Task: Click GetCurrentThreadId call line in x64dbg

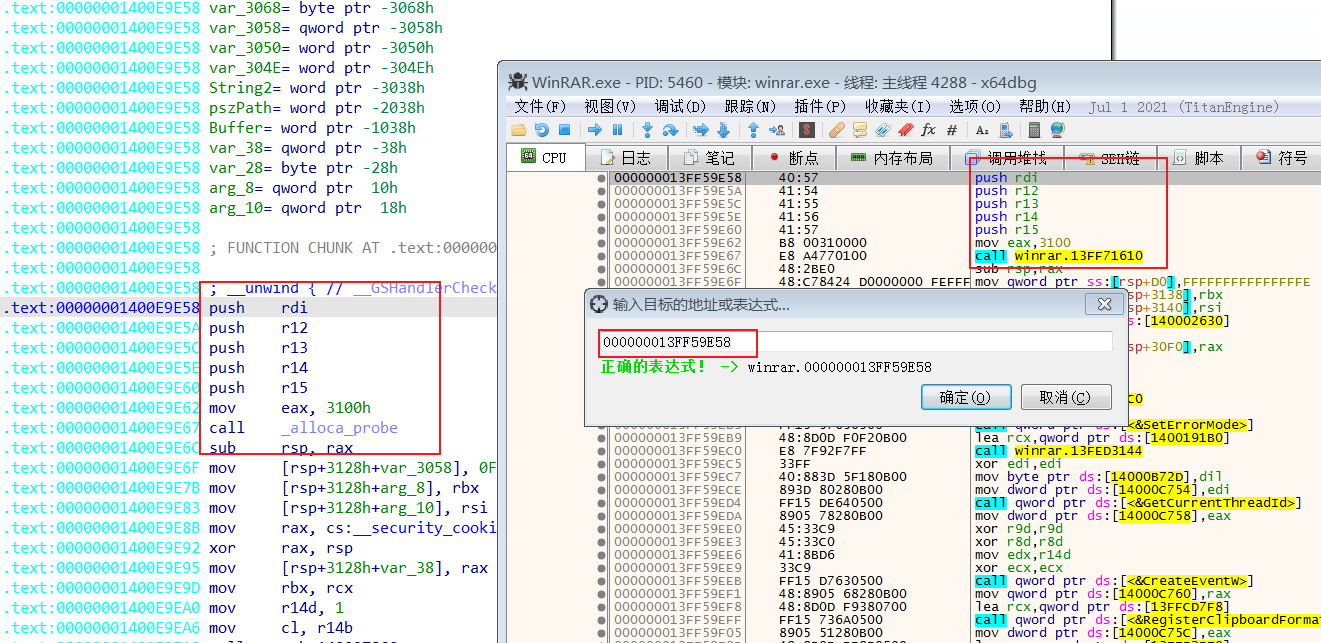Action: 1137,503
